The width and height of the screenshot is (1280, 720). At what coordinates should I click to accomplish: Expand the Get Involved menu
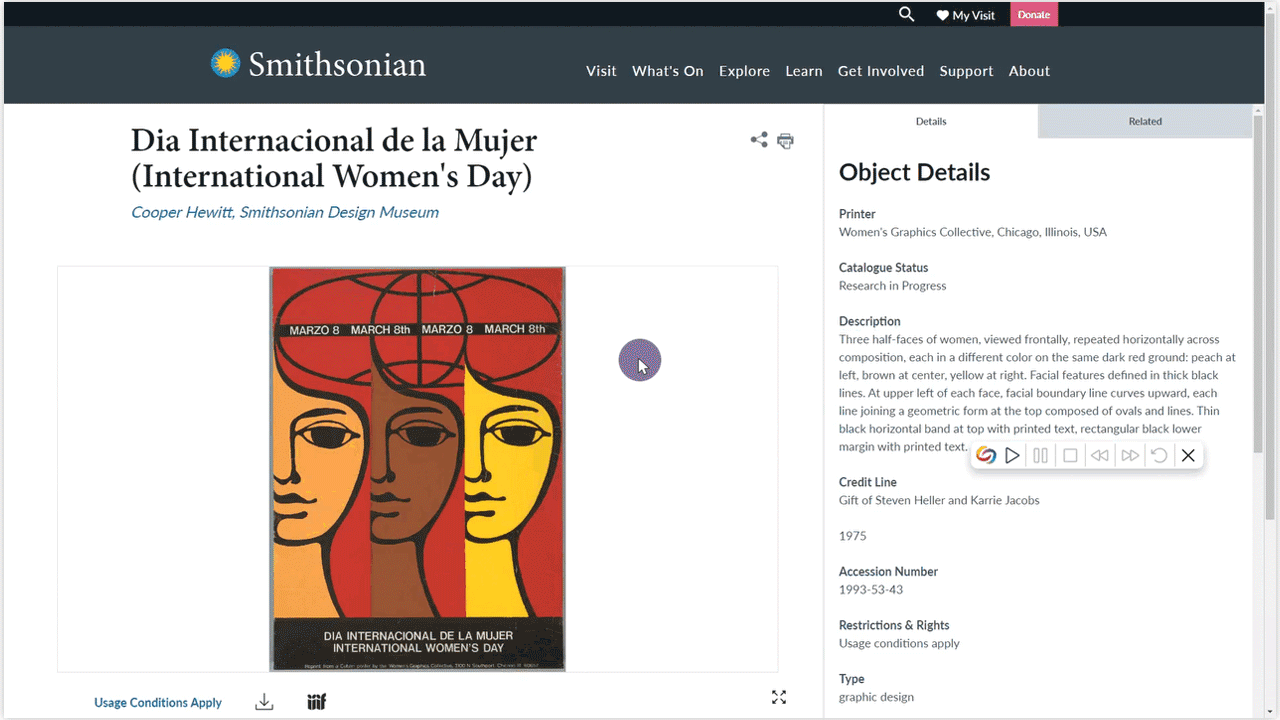pos(880,71)
